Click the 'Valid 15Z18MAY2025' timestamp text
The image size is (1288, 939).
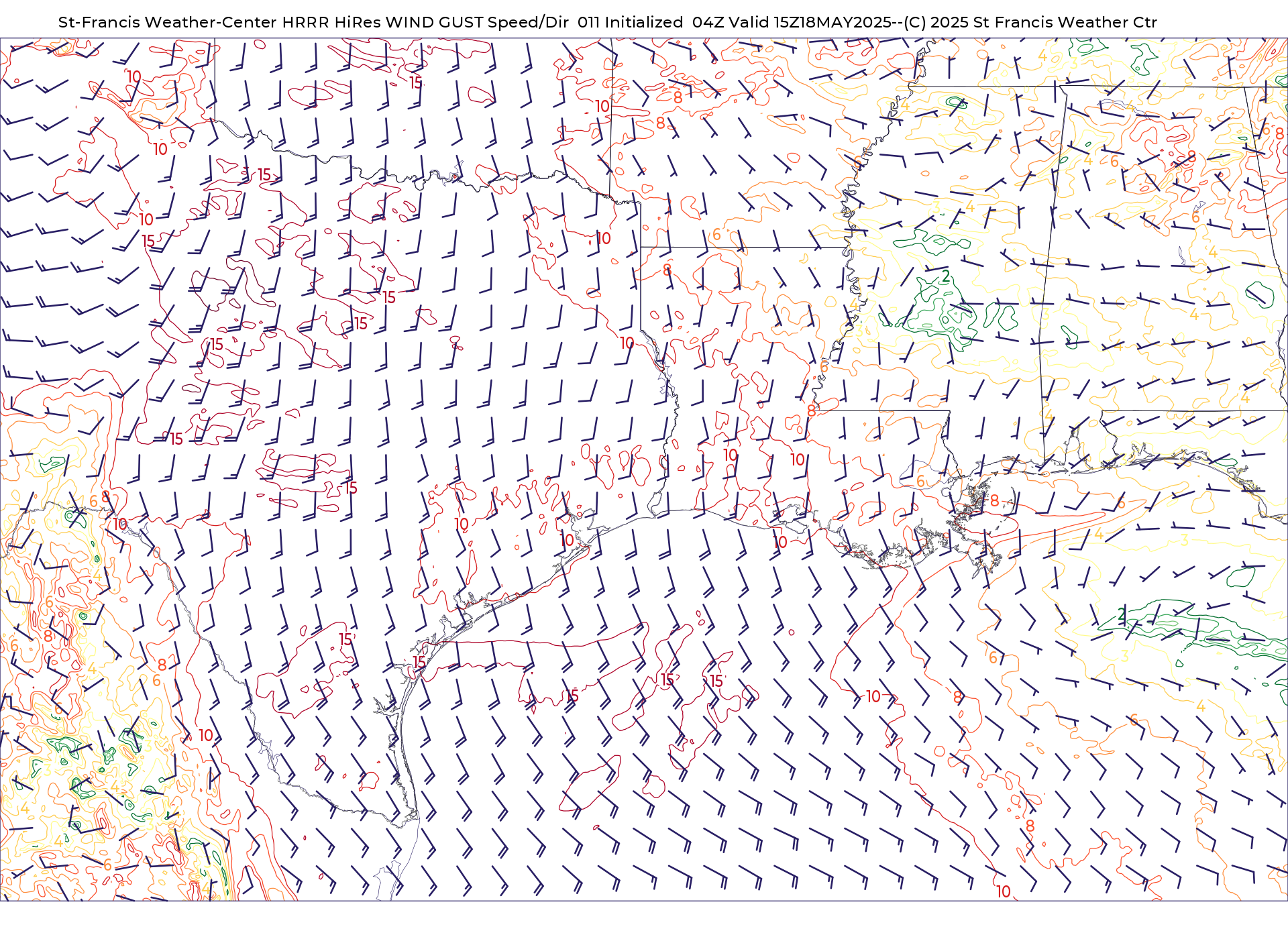810,22
